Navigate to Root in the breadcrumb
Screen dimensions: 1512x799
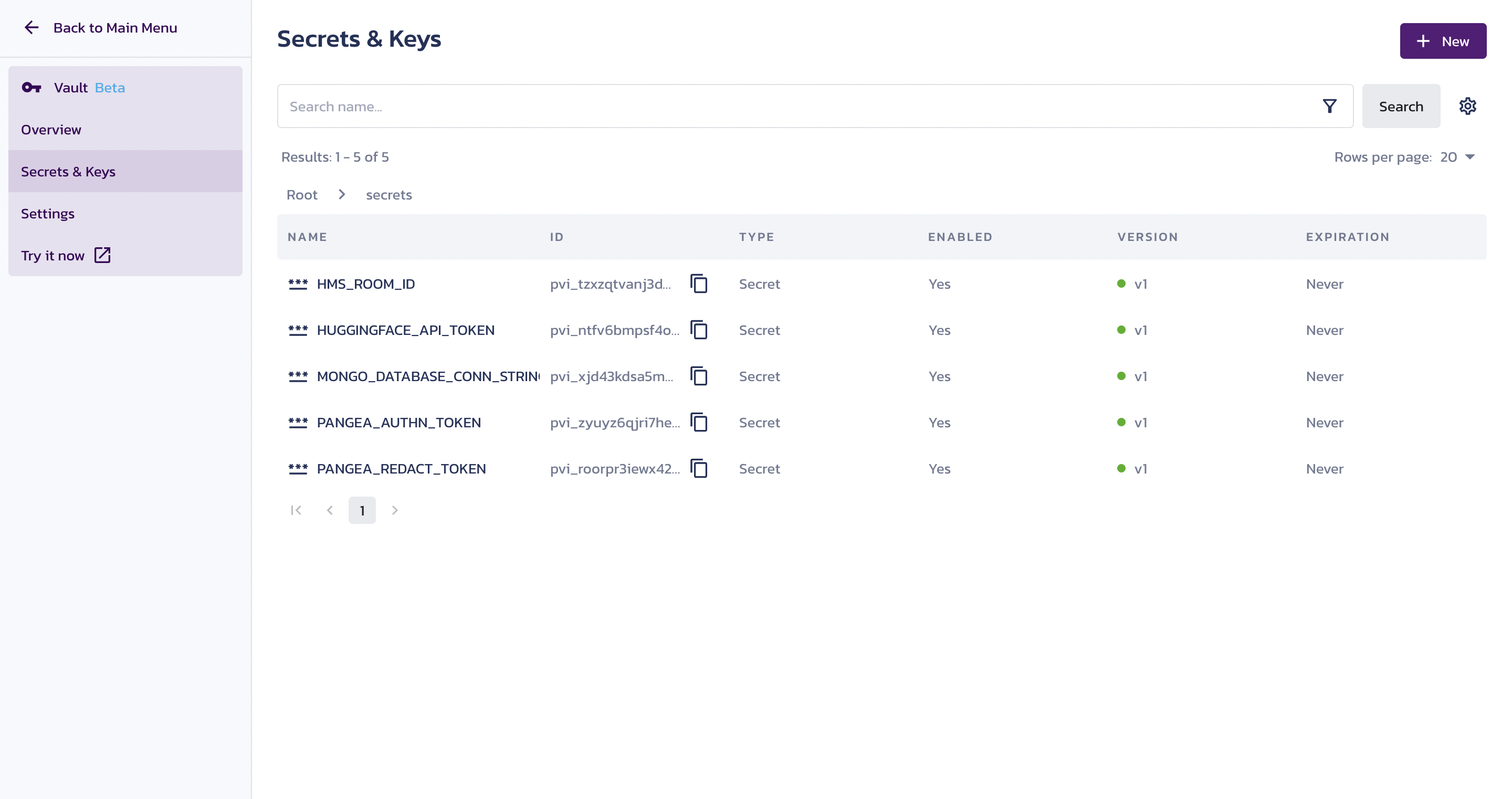coord(302,195)
